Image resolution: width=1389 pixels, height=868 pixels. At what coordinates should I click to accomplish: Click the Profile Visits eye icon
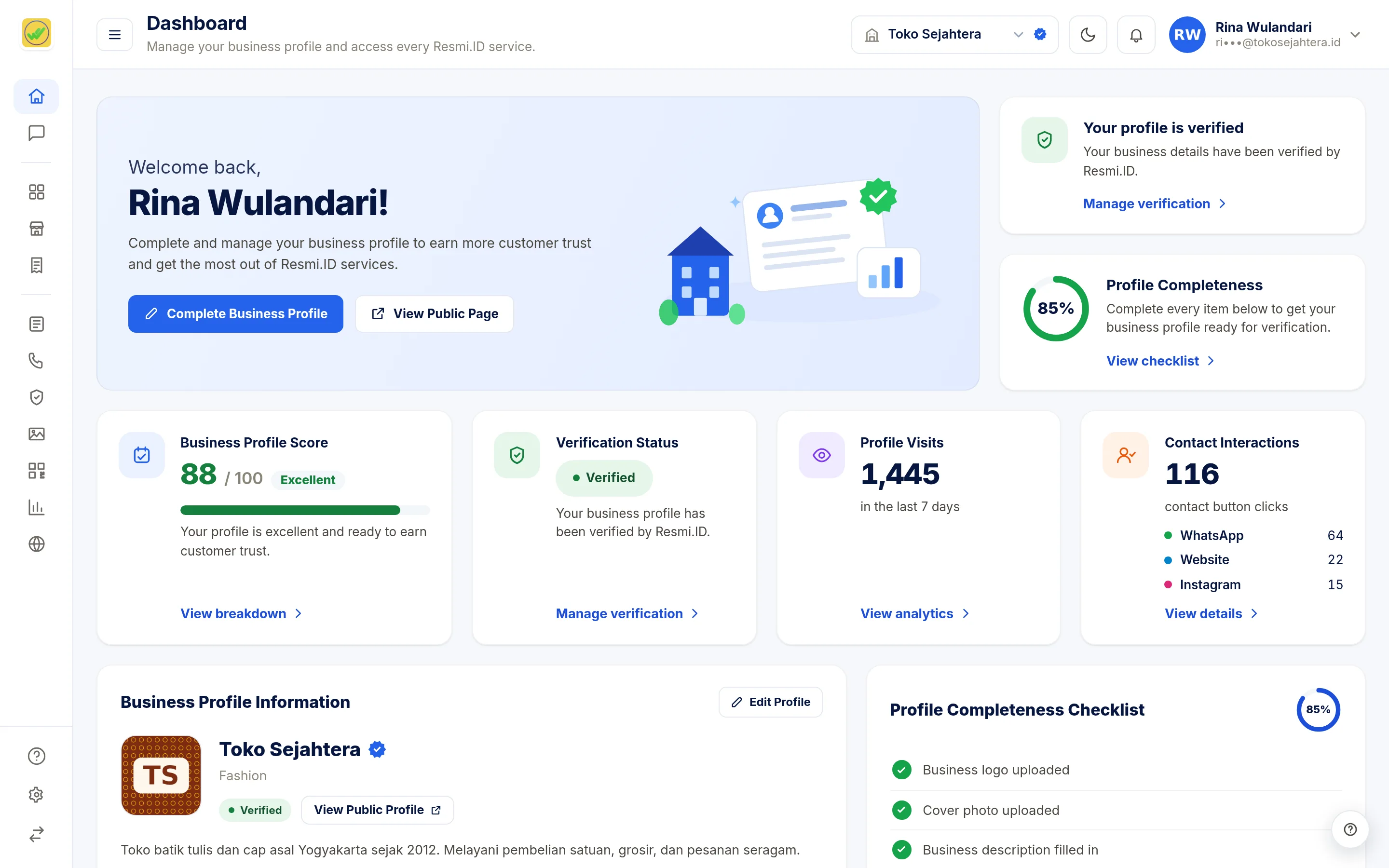click(x=821, y=455)
